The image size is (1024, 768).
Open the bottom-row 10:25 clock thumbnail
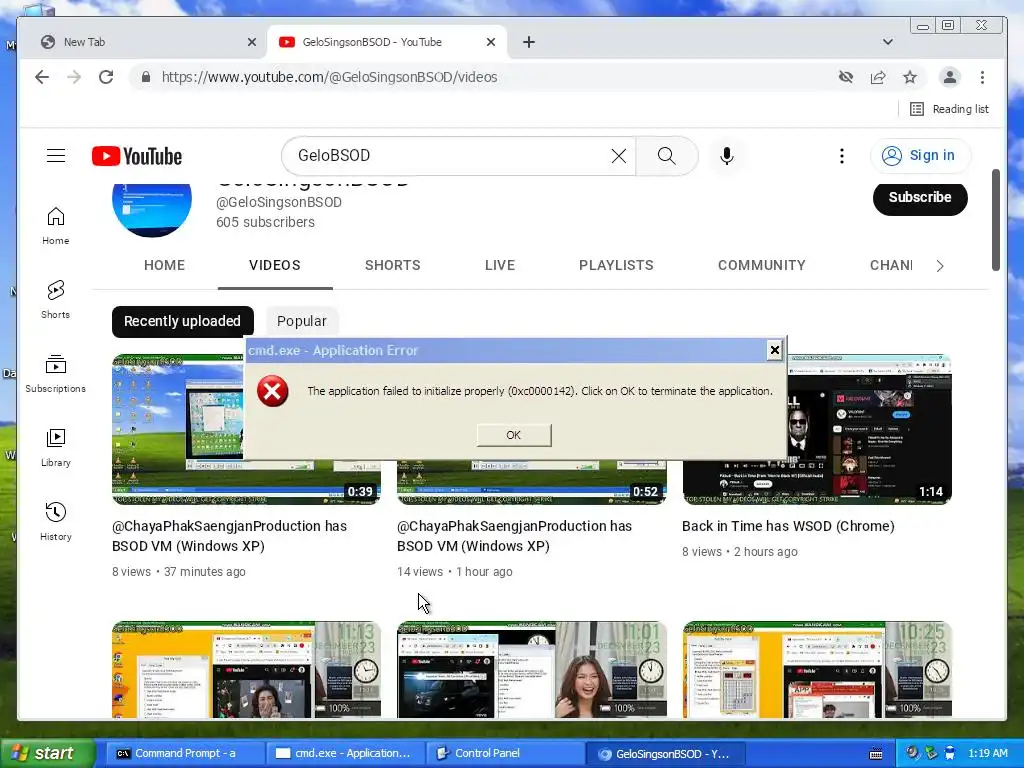pos(817,669)
